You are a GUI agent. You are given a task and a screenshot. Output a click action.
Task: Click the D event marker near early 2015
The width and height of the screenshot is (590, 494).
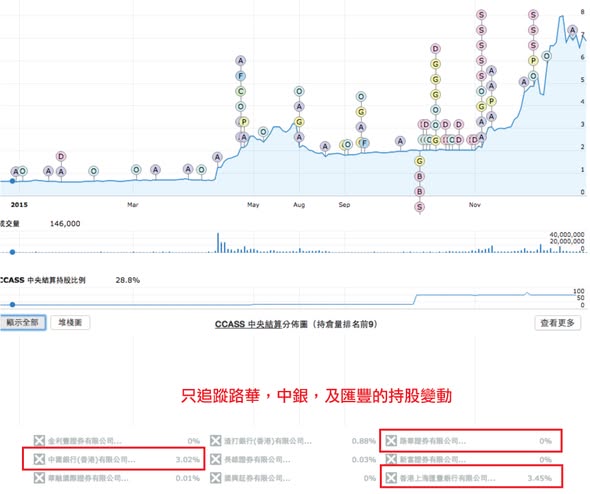[x=61, y=156]
